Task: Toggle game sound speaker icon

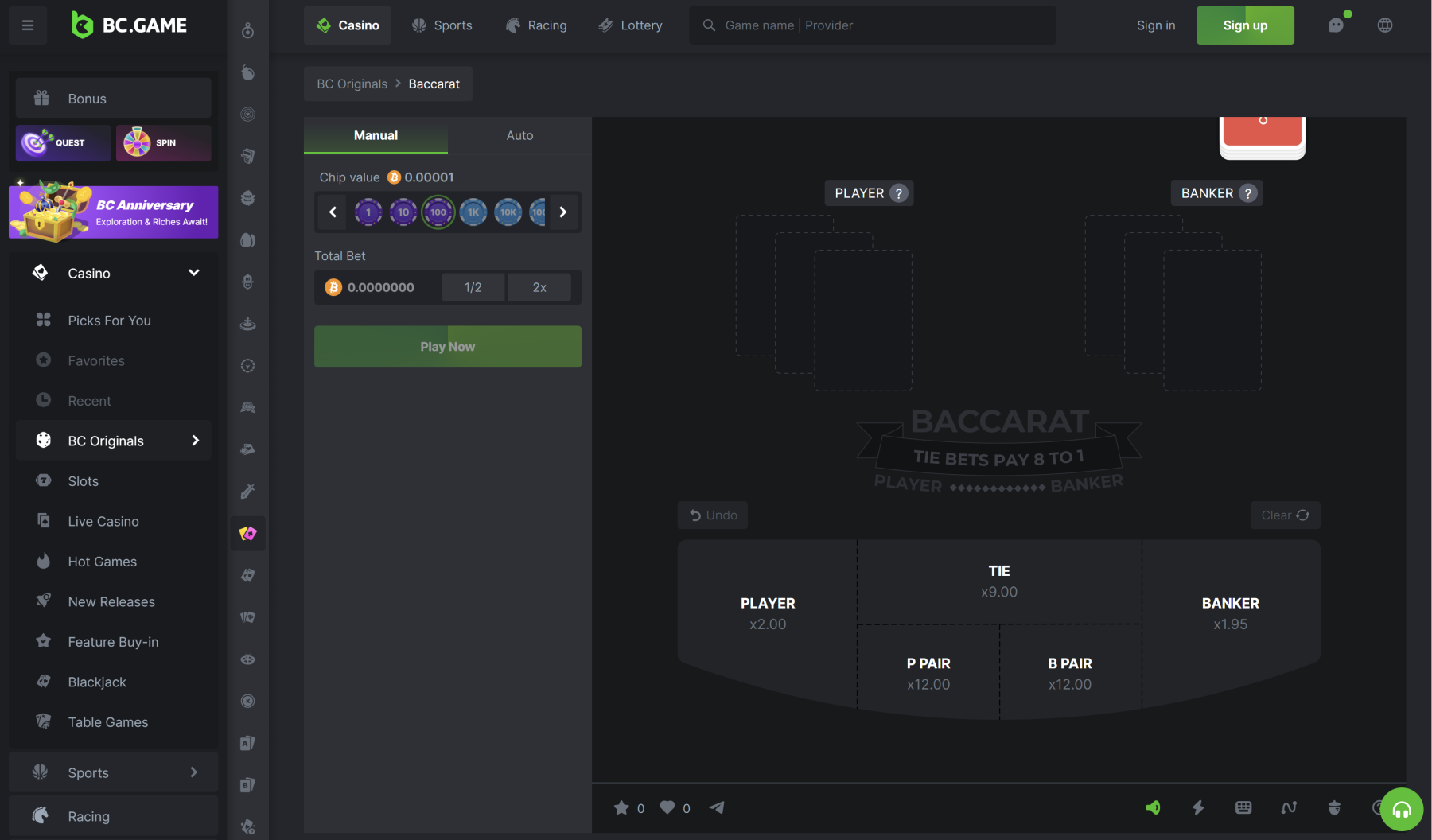Action: click(1153, 808)
